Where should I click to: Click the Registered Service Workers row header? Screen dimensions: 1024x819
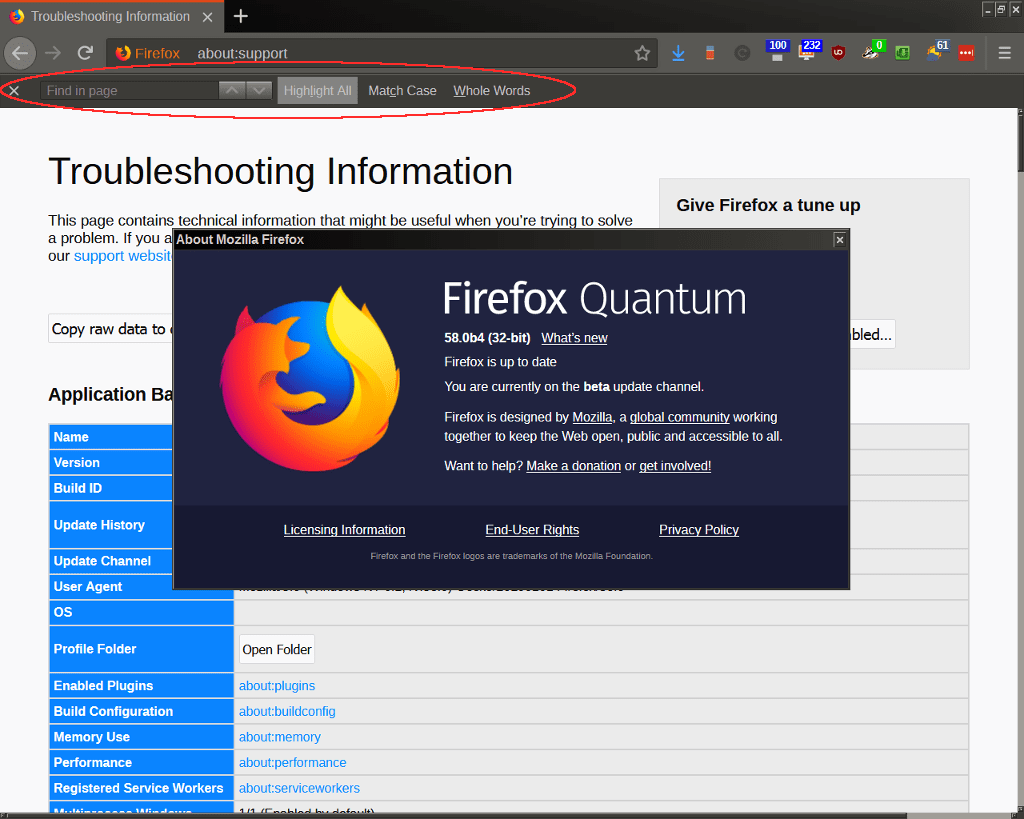coord(141,788)
